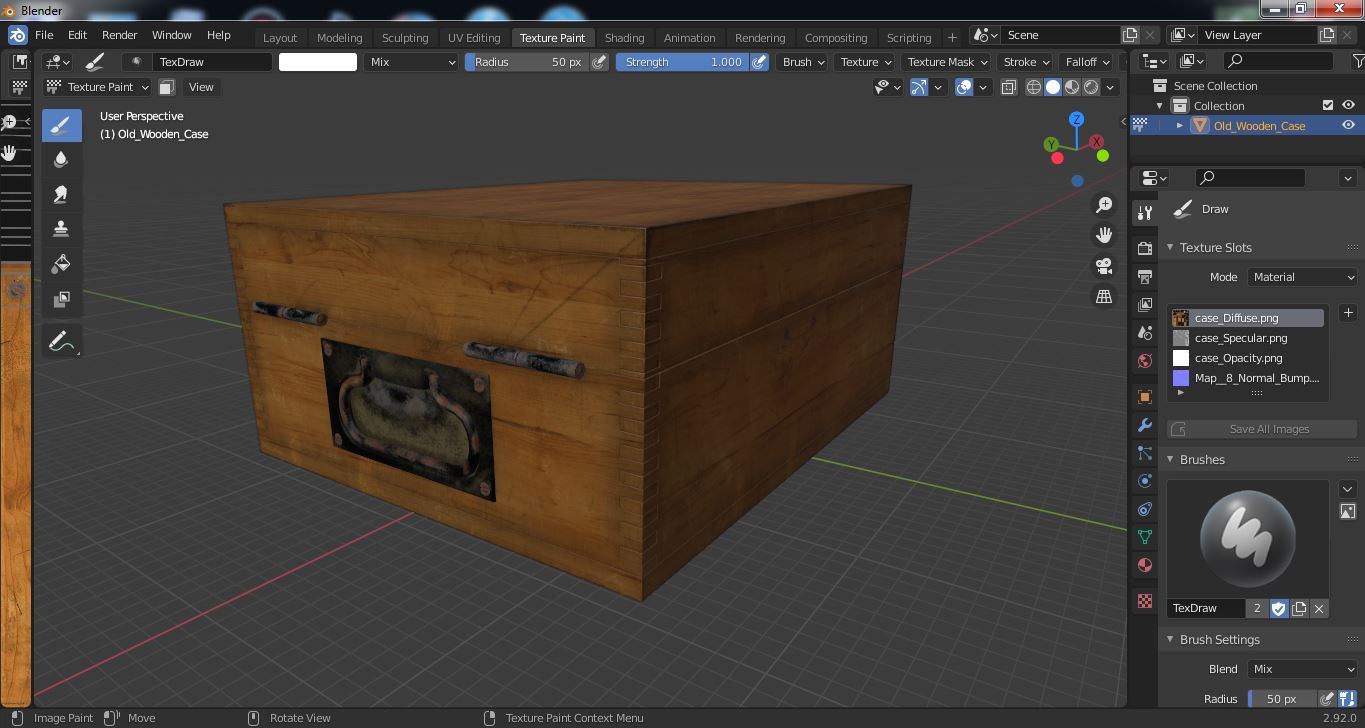The height and width of the screenshot is (728, 1365).
Task: Open the Render properties tab
Action: tap(1145, 248)
